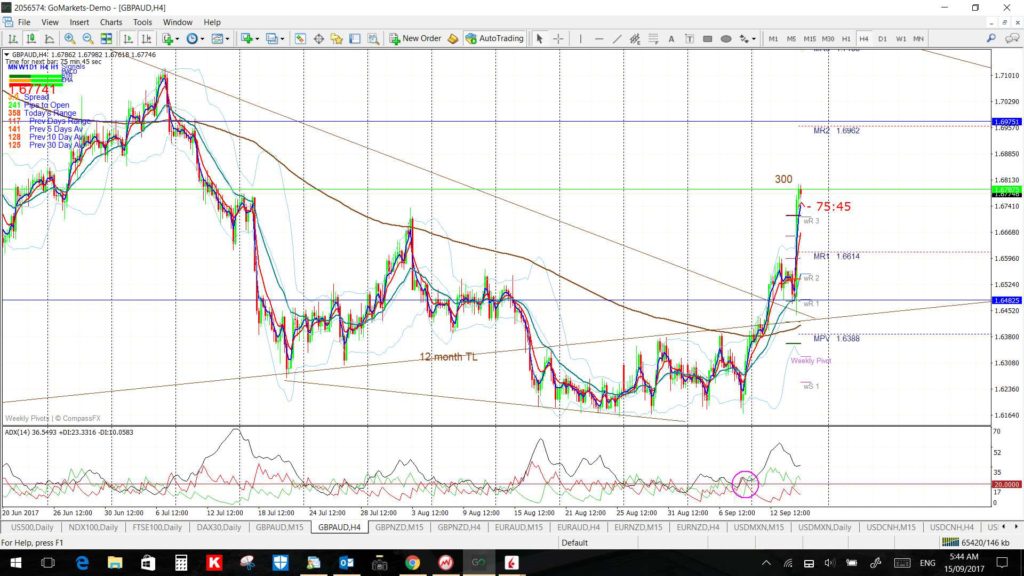Switch to H1 timeframe

coord(846,39)
